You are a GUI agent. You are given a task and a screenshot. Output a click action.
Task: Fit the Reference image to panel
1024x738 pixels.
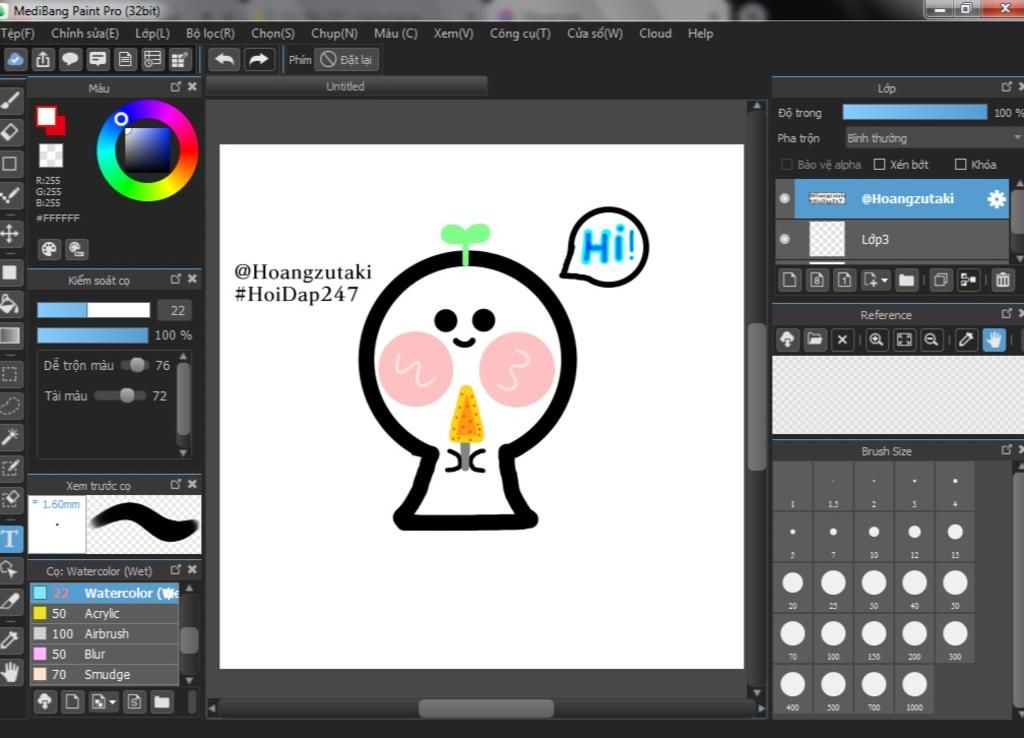click(x=904, y=340)
